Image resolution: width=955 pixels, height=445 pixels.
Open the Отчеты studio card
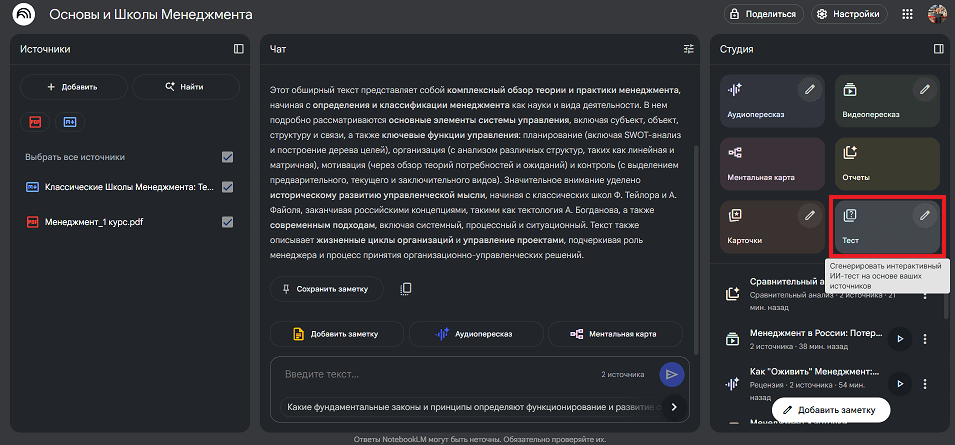click(x=886, y=163)
